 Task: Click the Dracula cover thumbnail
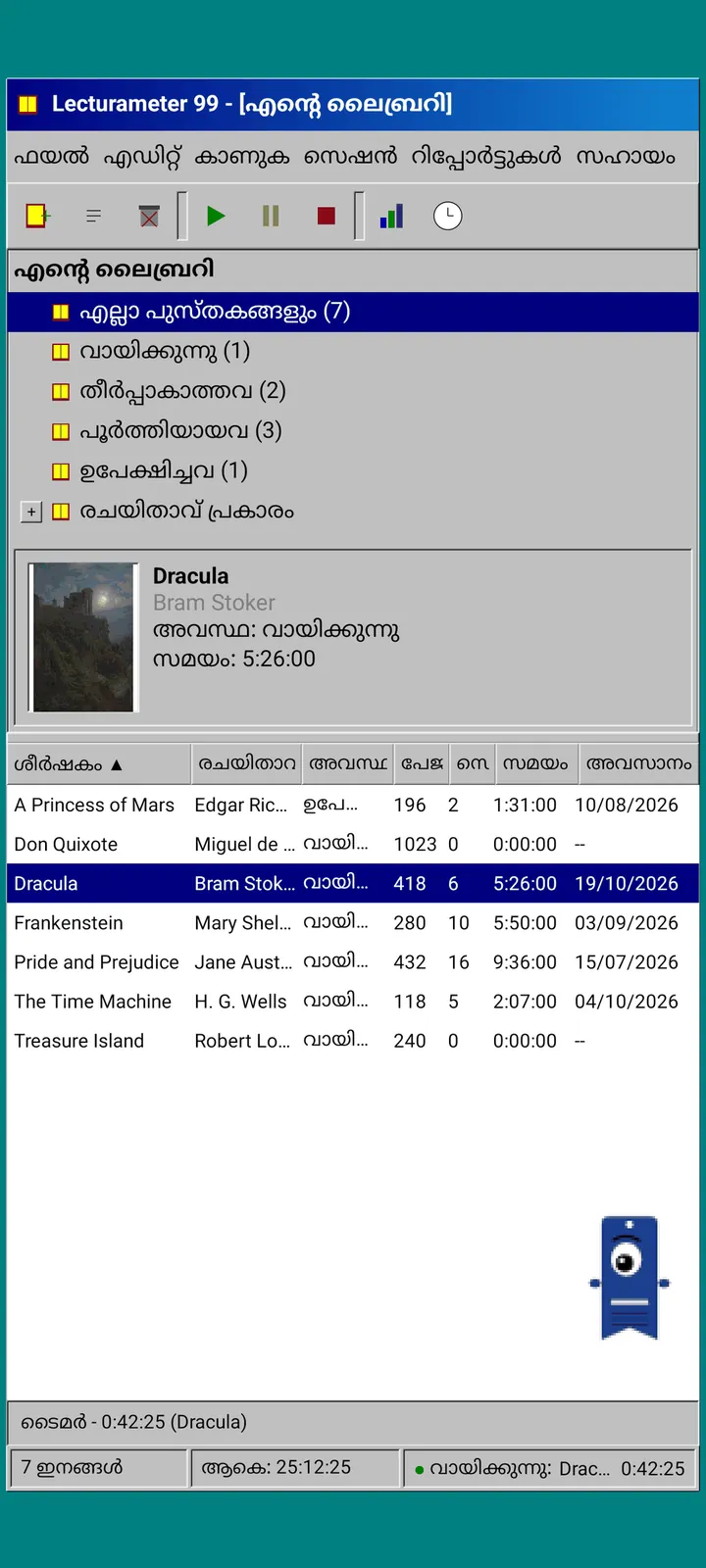coord(83,637)
